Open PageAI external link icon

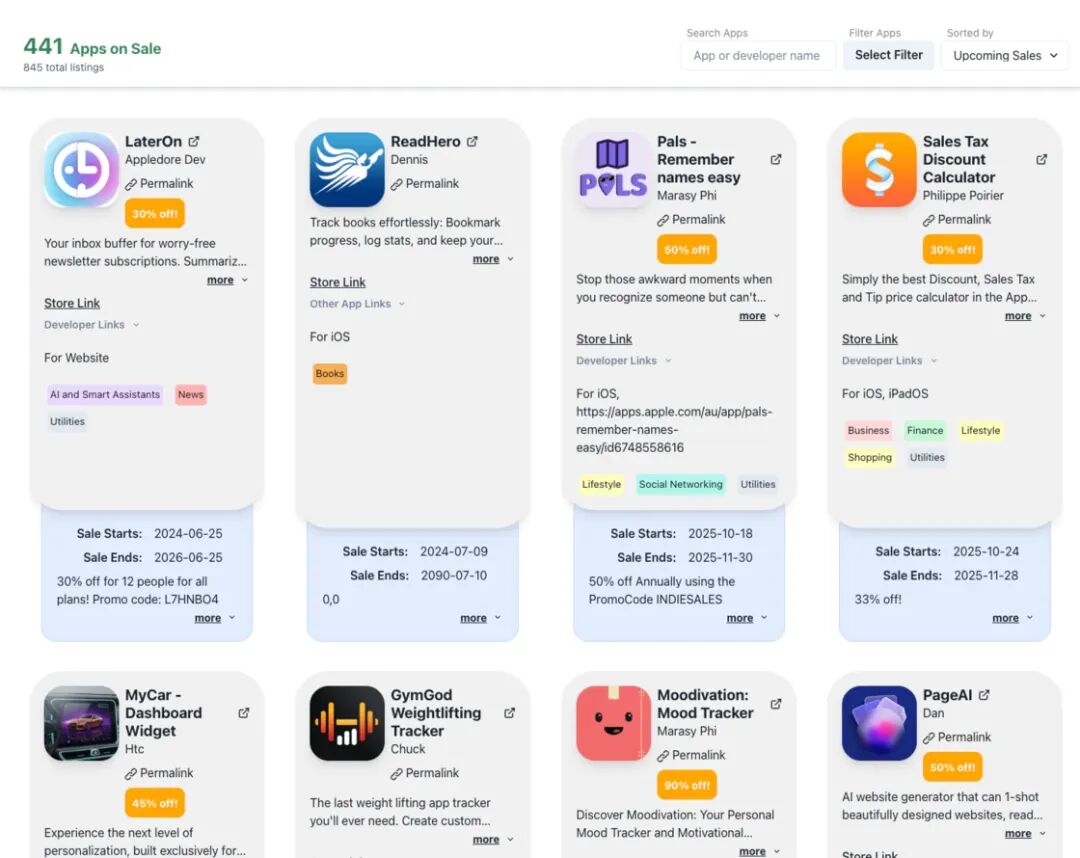tap(984, 695)
